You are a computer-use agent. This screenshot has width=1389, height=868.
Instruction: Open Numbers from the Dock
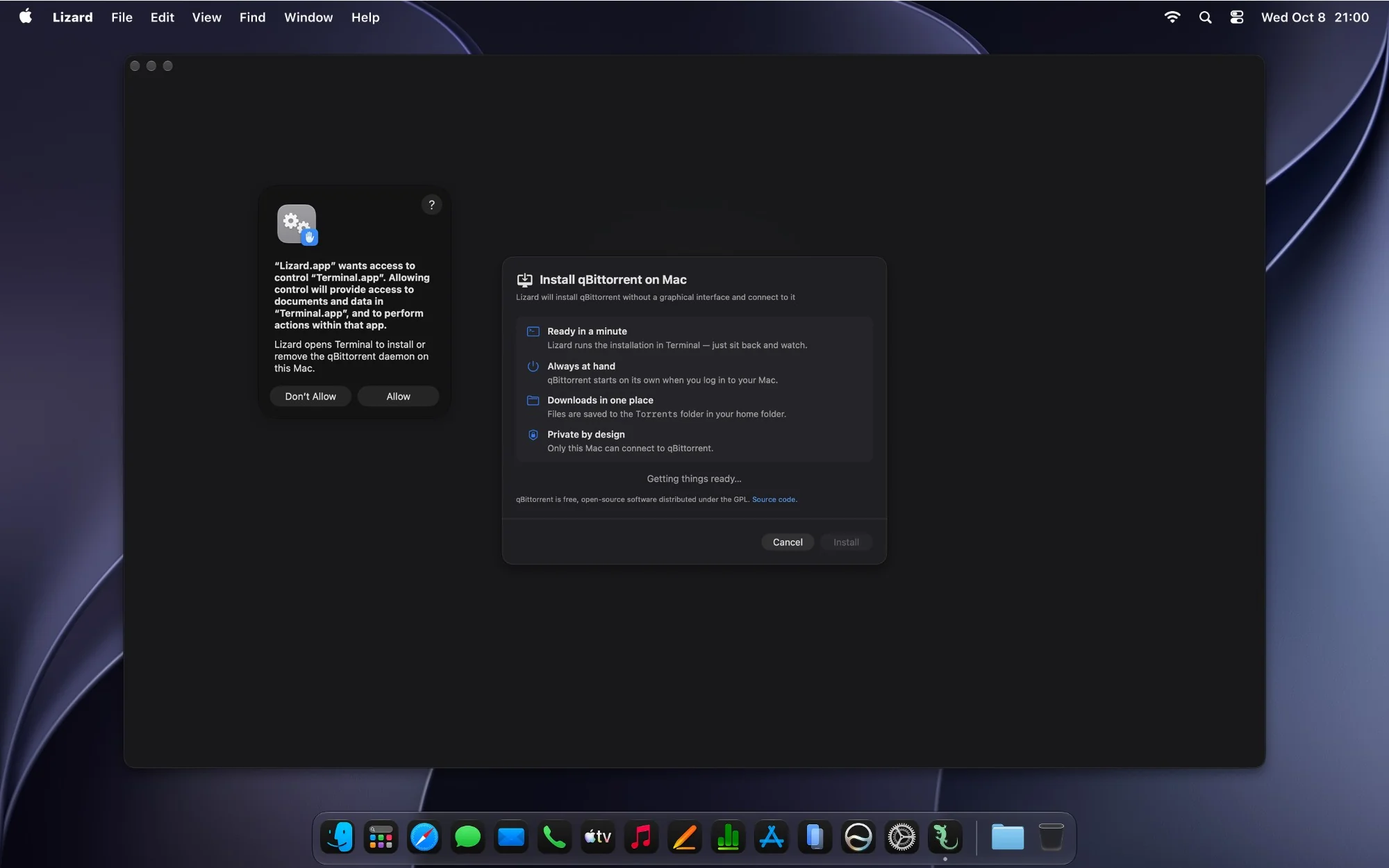728,837
